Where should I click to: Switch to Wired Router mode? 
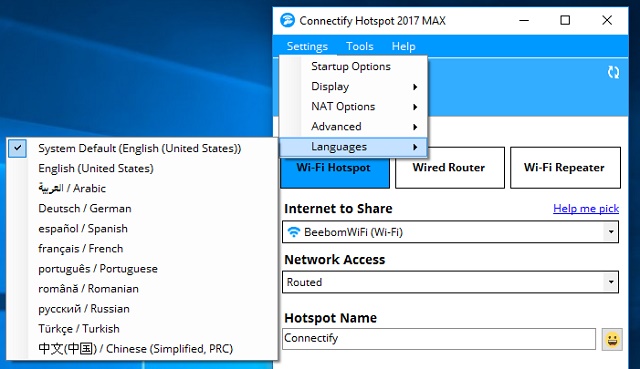[449, 168]
